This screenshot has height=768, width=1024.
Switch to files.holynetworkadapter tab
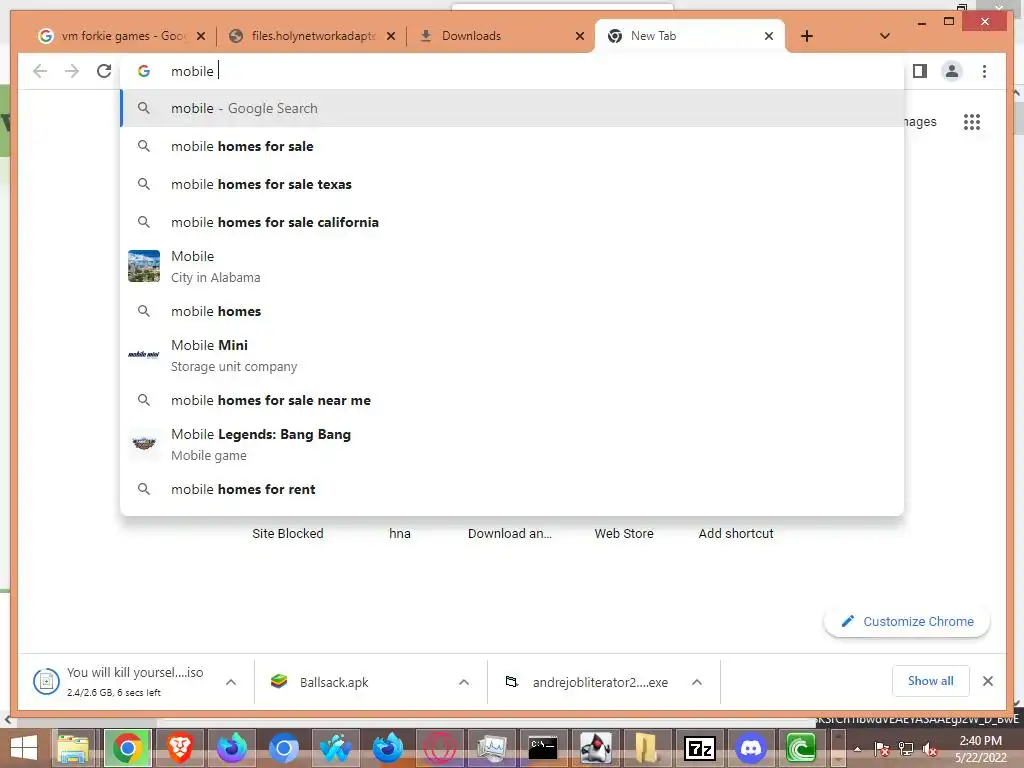[x=312, y=36]
